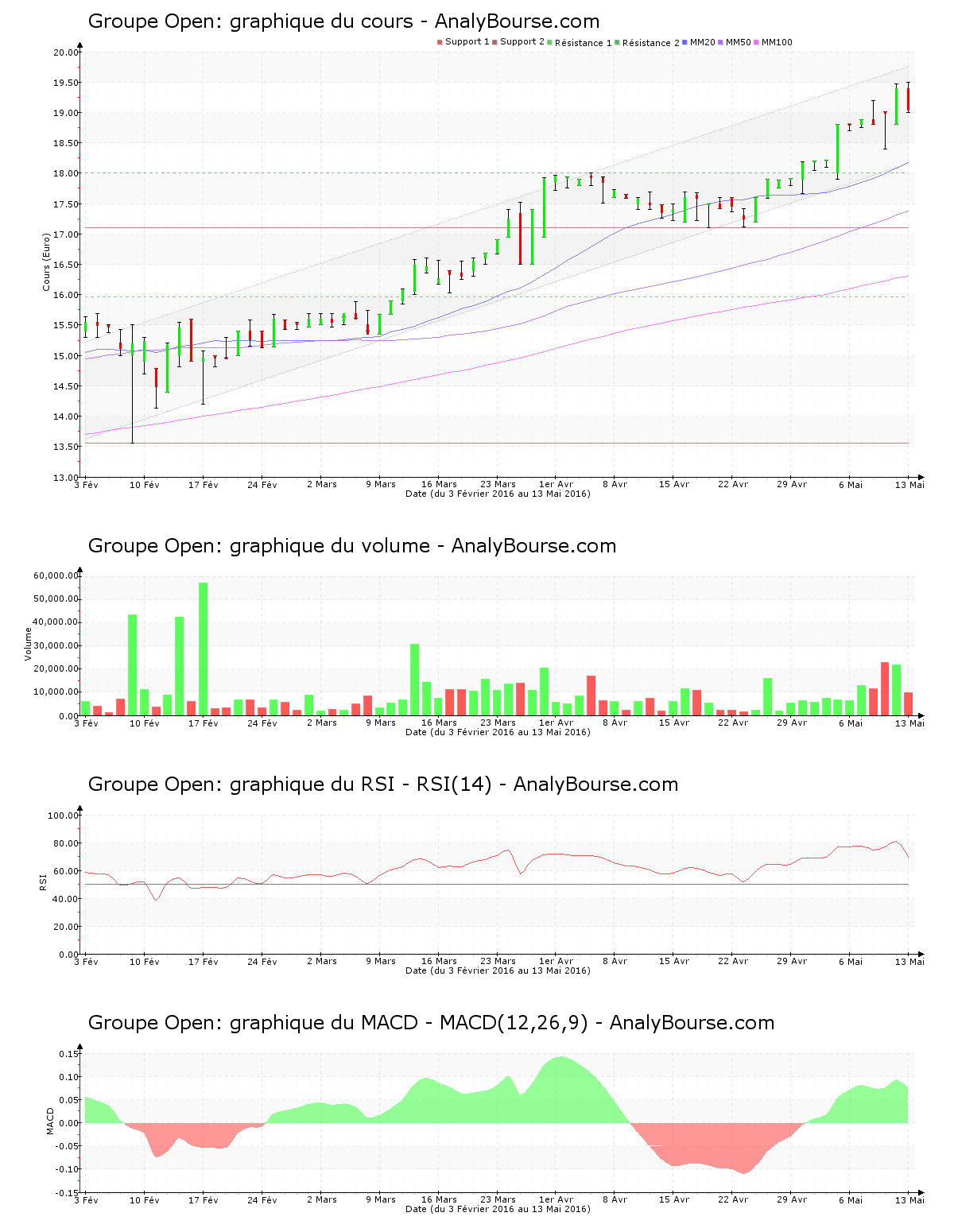This screenshot has height=1232, width=954.
Task: Click the MACD(12,26,9) chart title
Action: pyautogui.click(x=431, y=1023)
